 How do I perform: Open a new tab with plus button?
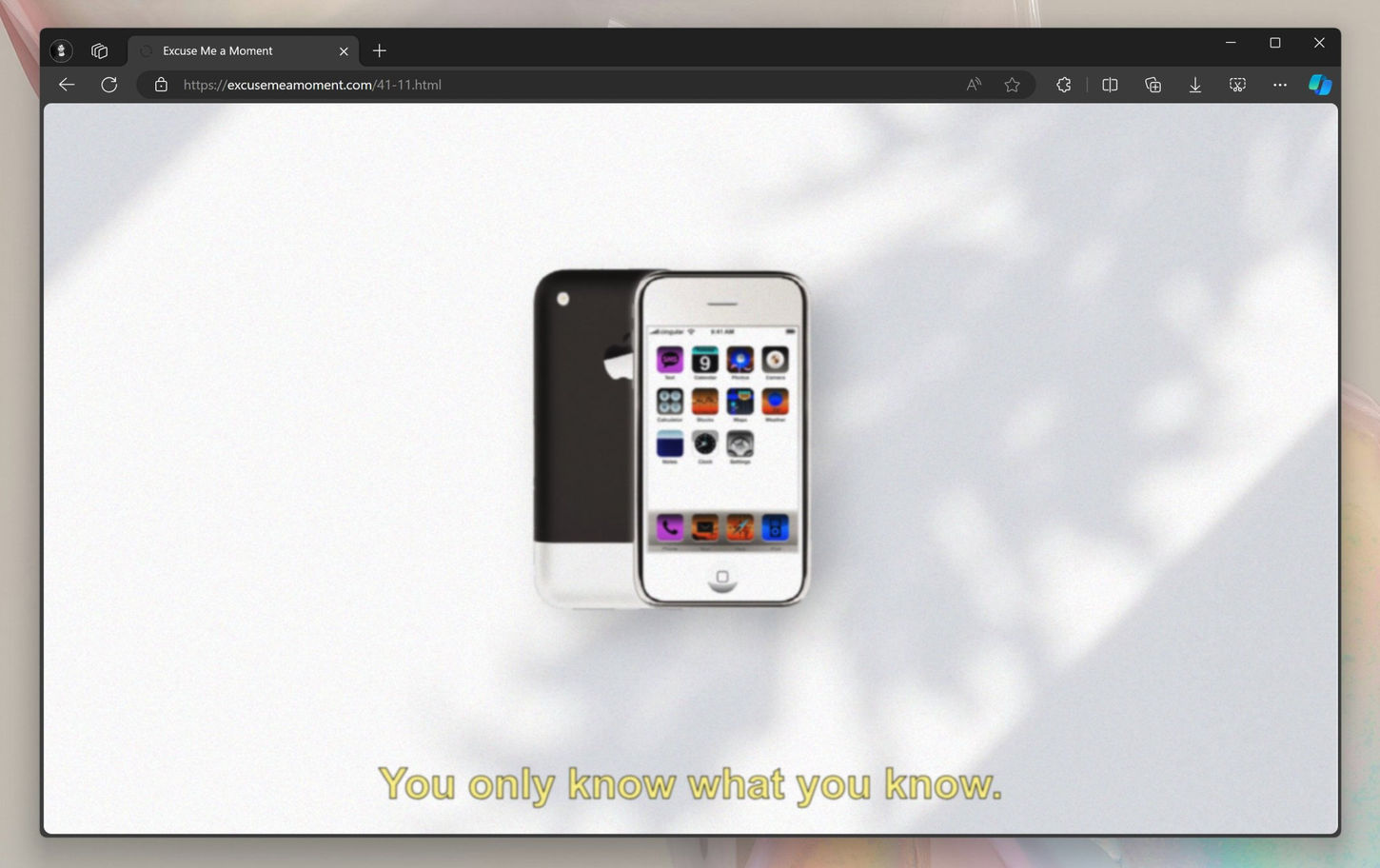coord(380,50)
